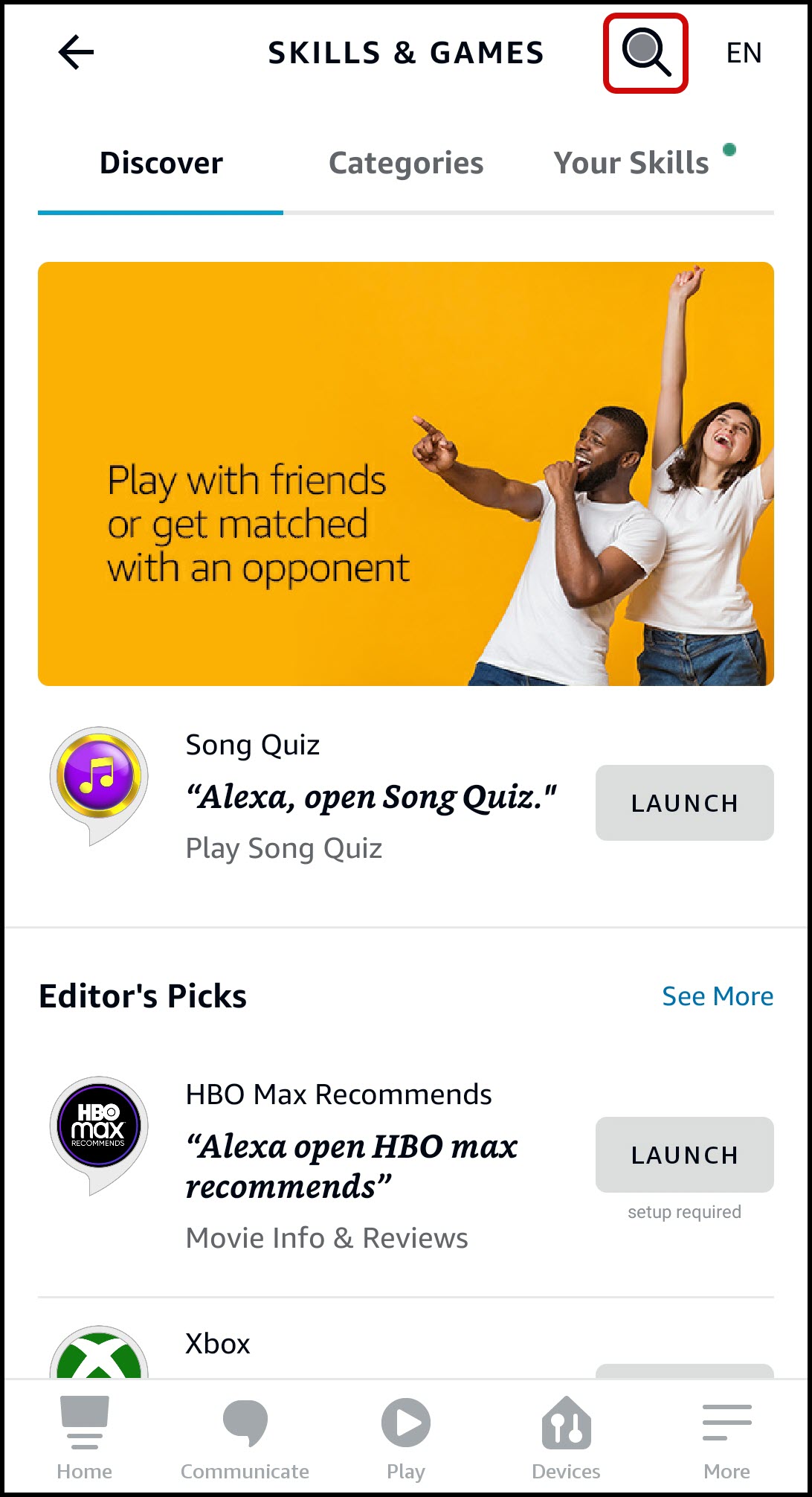Change language via the EN selector

(x=744, y=53)
